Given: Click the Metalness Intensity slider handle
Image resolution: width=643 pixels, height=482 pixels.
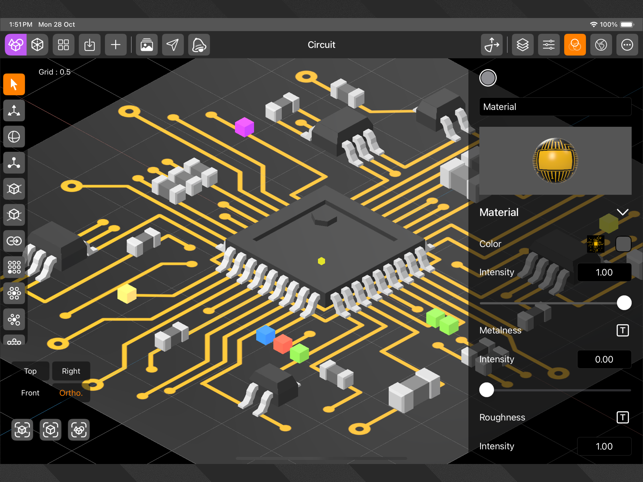Looking at the screenshot, I should click(486, 390).
